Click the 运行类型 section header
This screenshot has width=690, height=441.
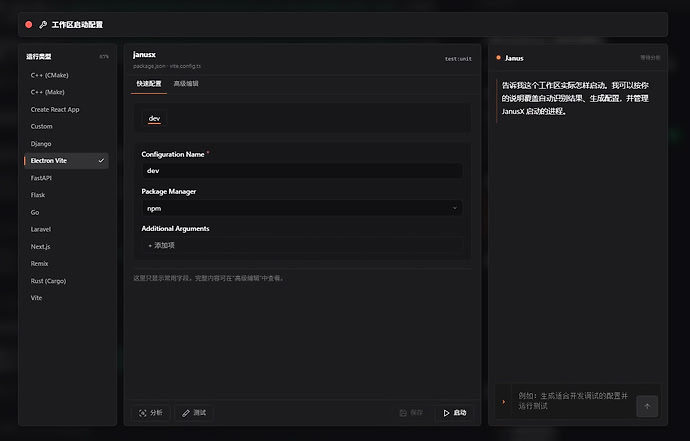[39, 56]
